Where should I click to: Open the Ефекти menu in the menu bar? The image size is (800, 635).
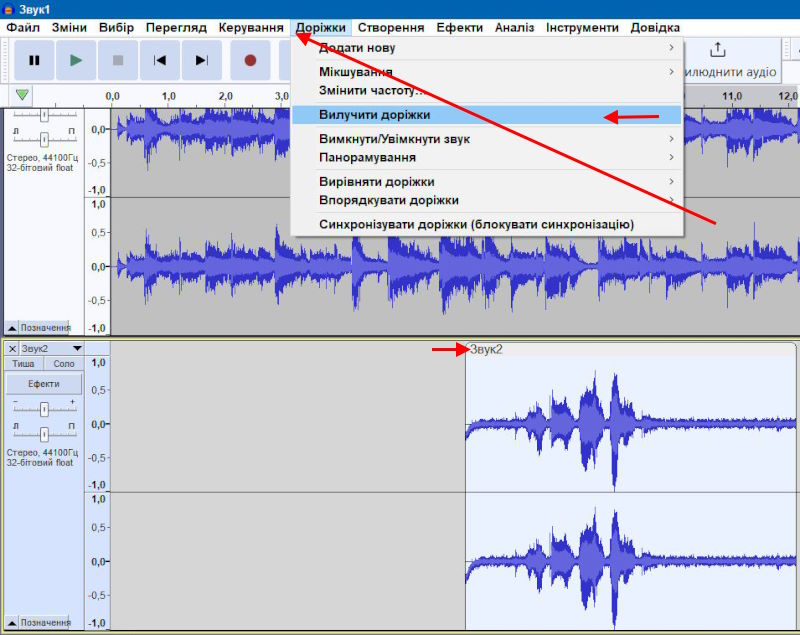(460, 28)
